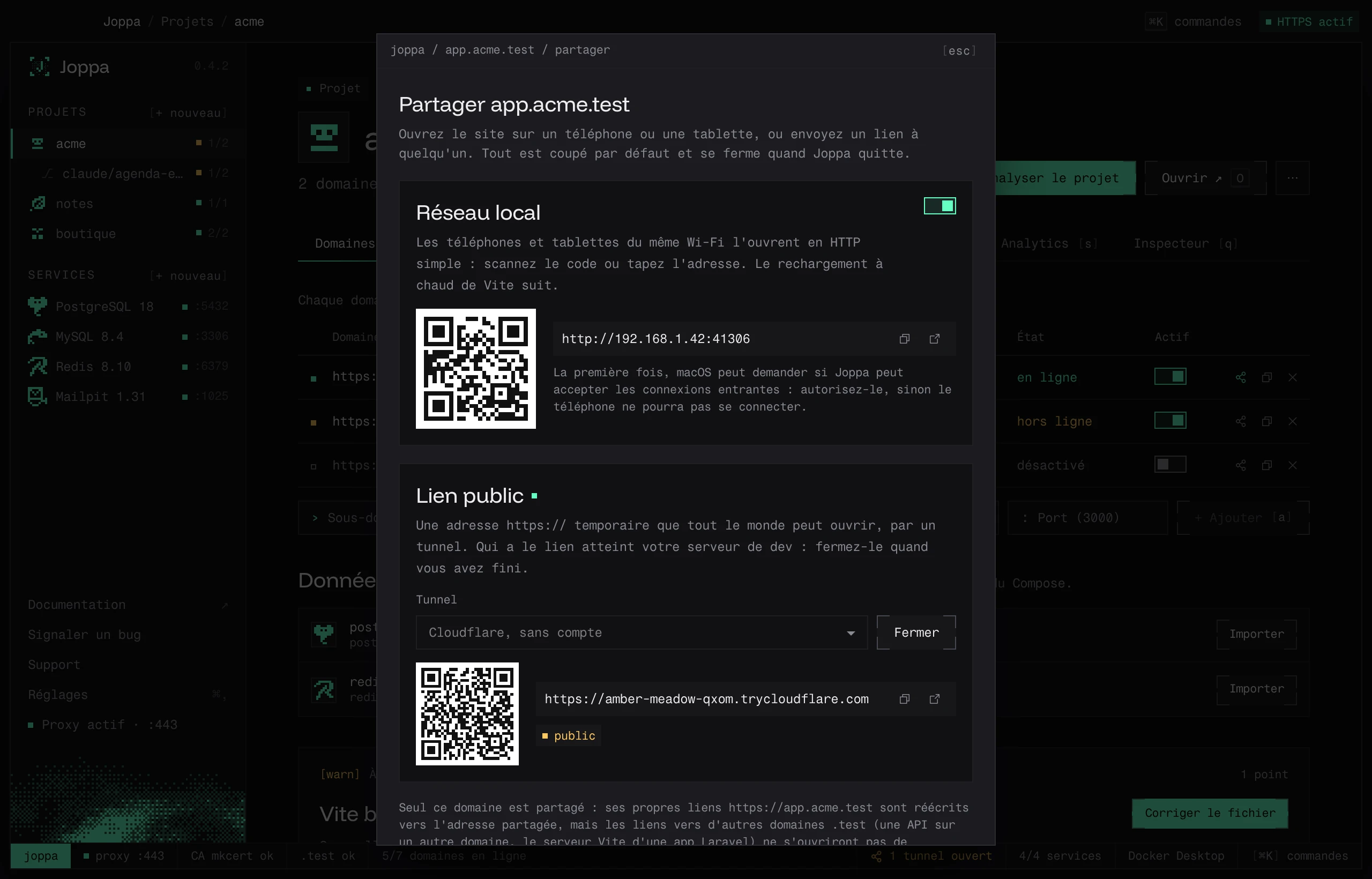This screenshot has width=1372, height=879.
Task: Toggle the 'hors ligne' domain Actif switch
Action: point(1170,421)
